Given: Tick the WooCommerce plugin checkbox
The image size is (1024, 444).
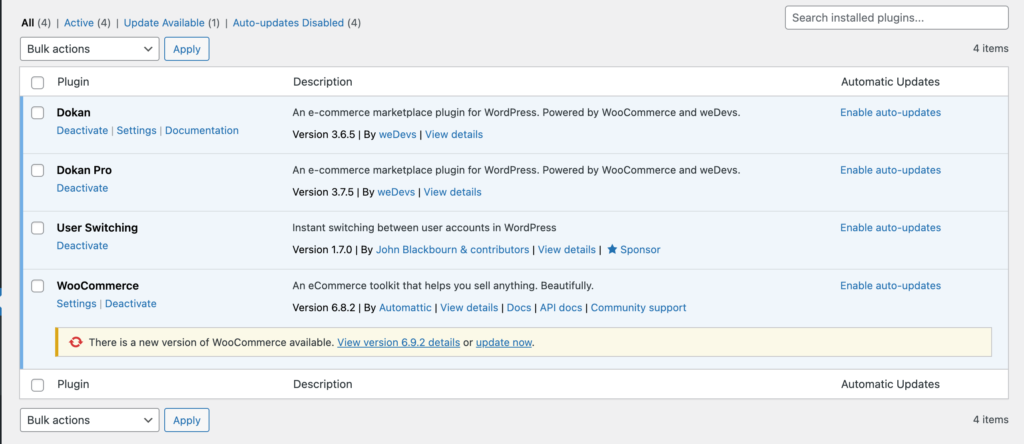Looking at the screenshot, I should coord(38,286).
